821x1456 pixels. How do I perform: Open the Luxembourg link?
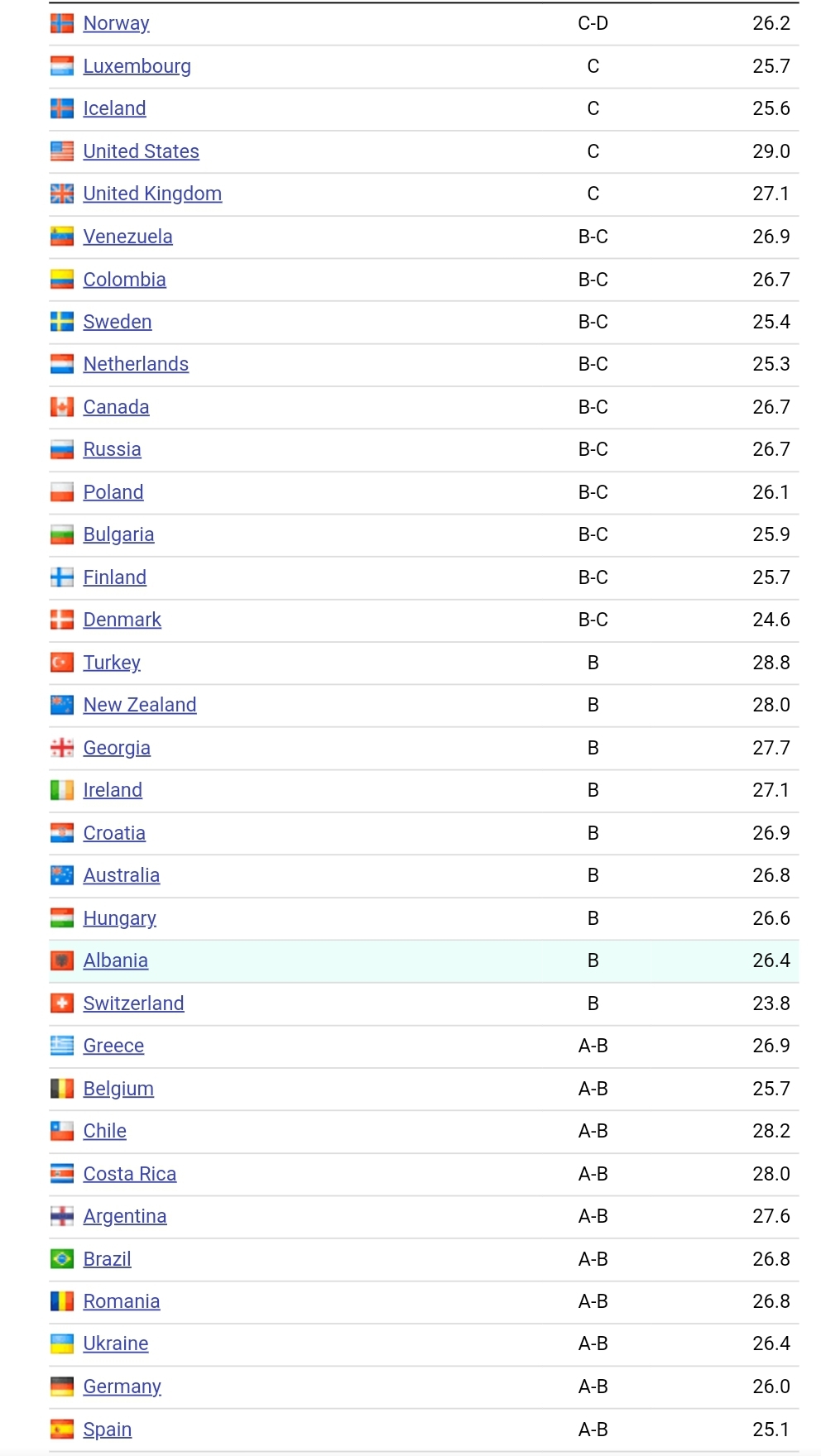click(137, 66)
